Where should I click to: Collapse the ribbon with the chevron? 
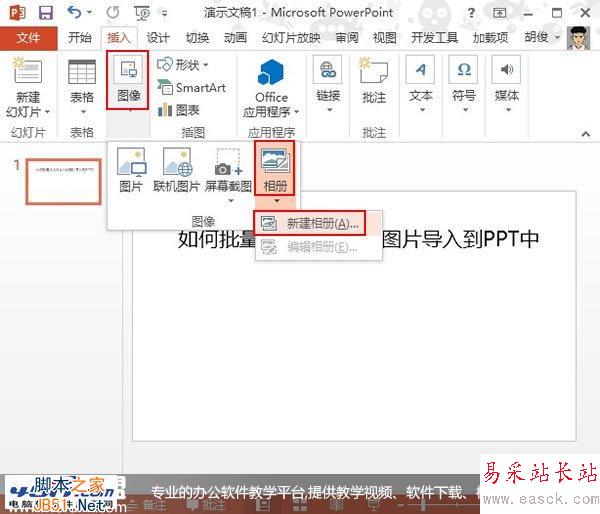point(585,134)
